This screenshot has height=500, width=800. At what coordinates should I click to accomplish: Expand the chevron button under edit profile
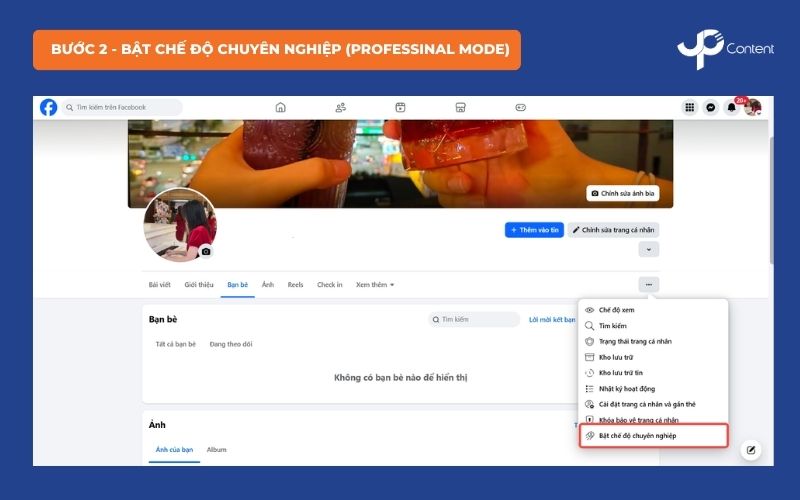(x=648, y=249)
